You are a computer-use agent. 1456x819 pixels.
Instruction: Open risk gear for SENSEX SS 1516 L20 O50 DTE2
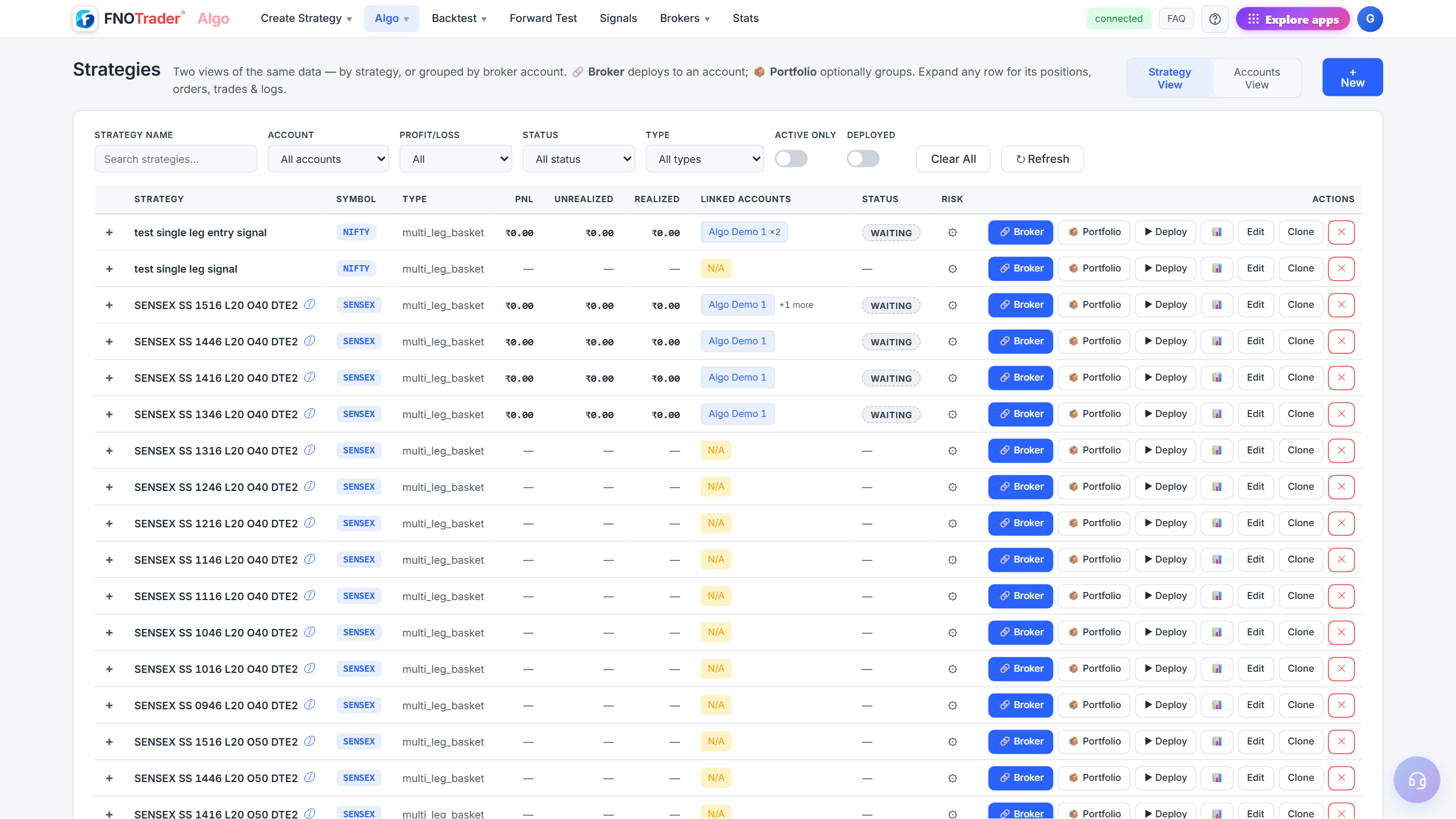click(953, 742)
